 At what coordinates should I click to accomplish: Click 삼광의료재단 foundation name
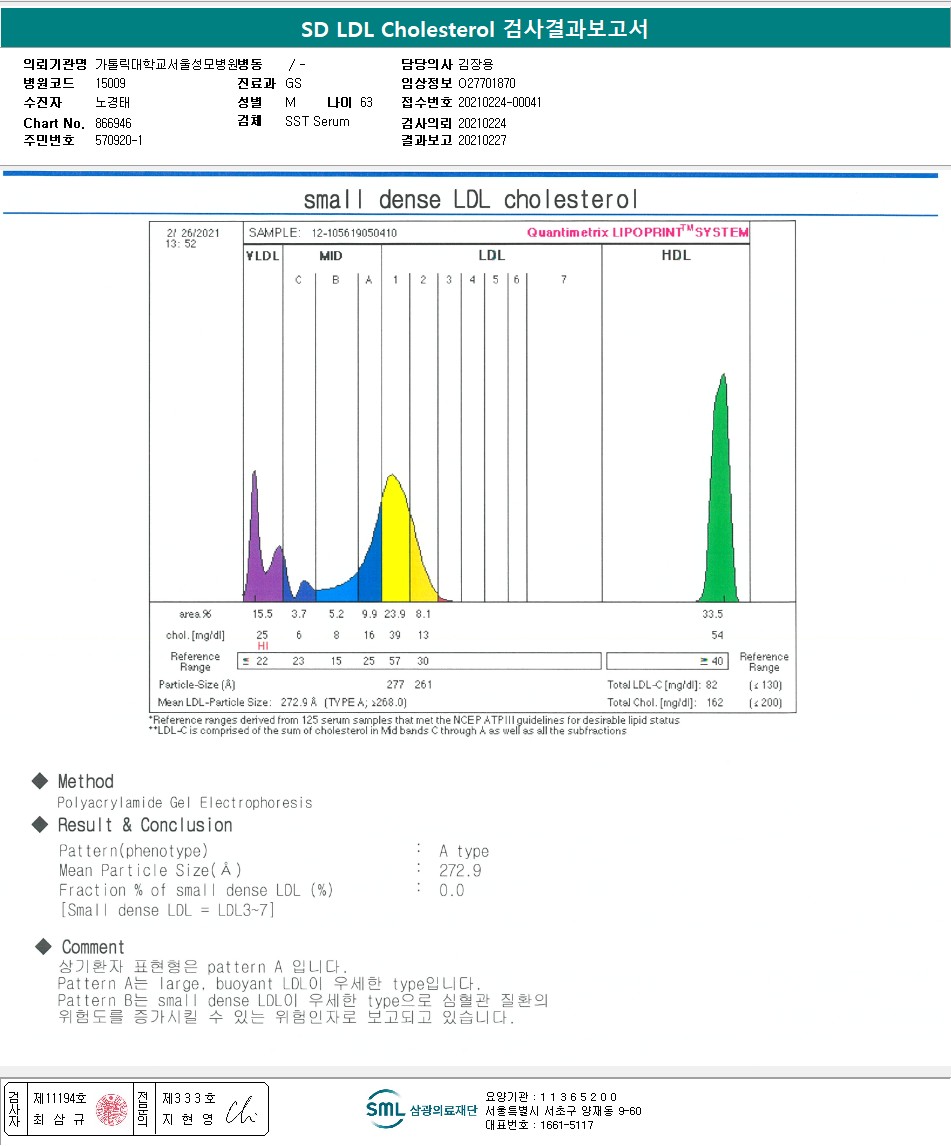point(443,1110)
